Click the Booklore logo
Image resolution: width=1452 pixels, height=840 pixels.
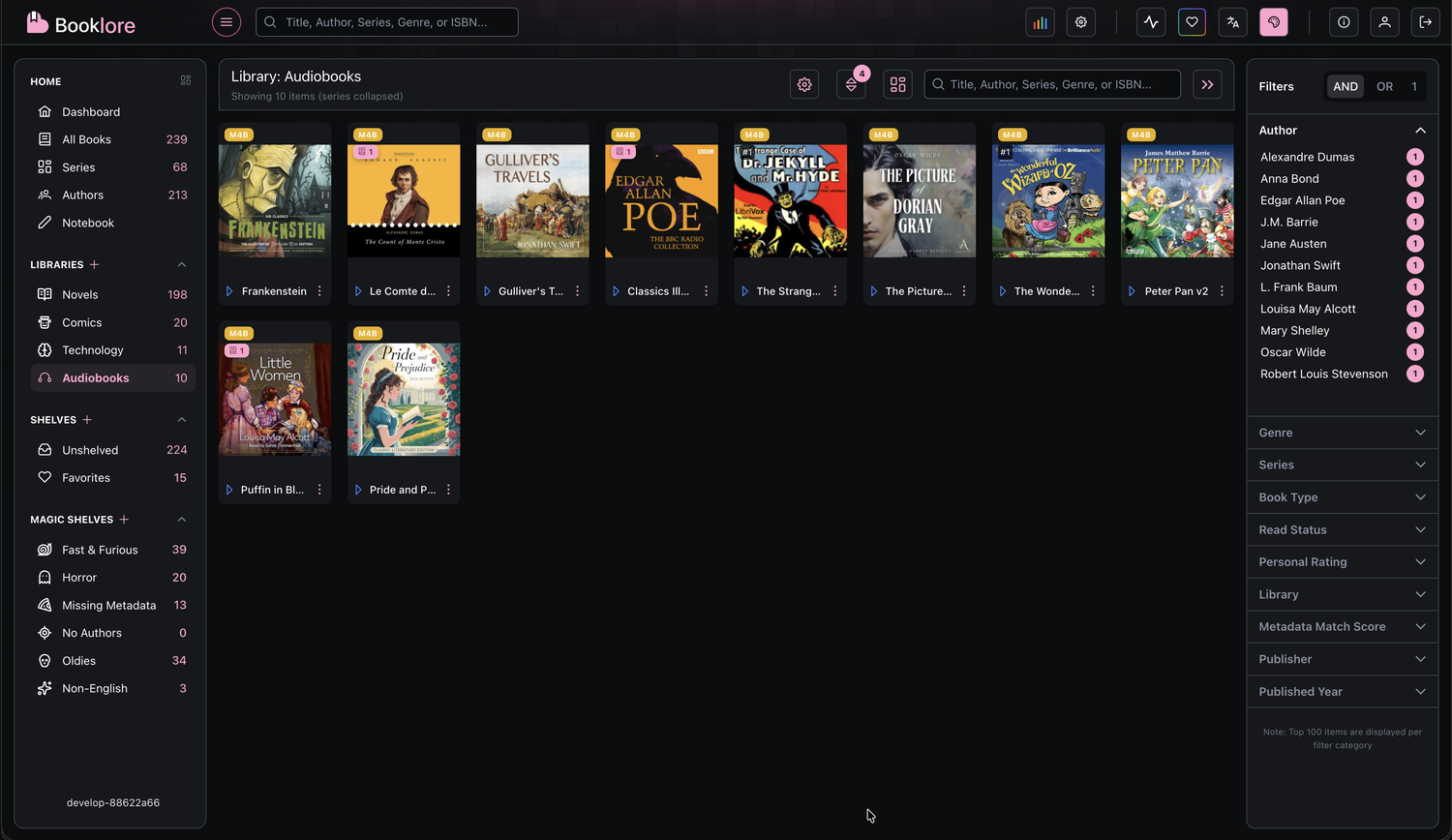click(80, 23)
